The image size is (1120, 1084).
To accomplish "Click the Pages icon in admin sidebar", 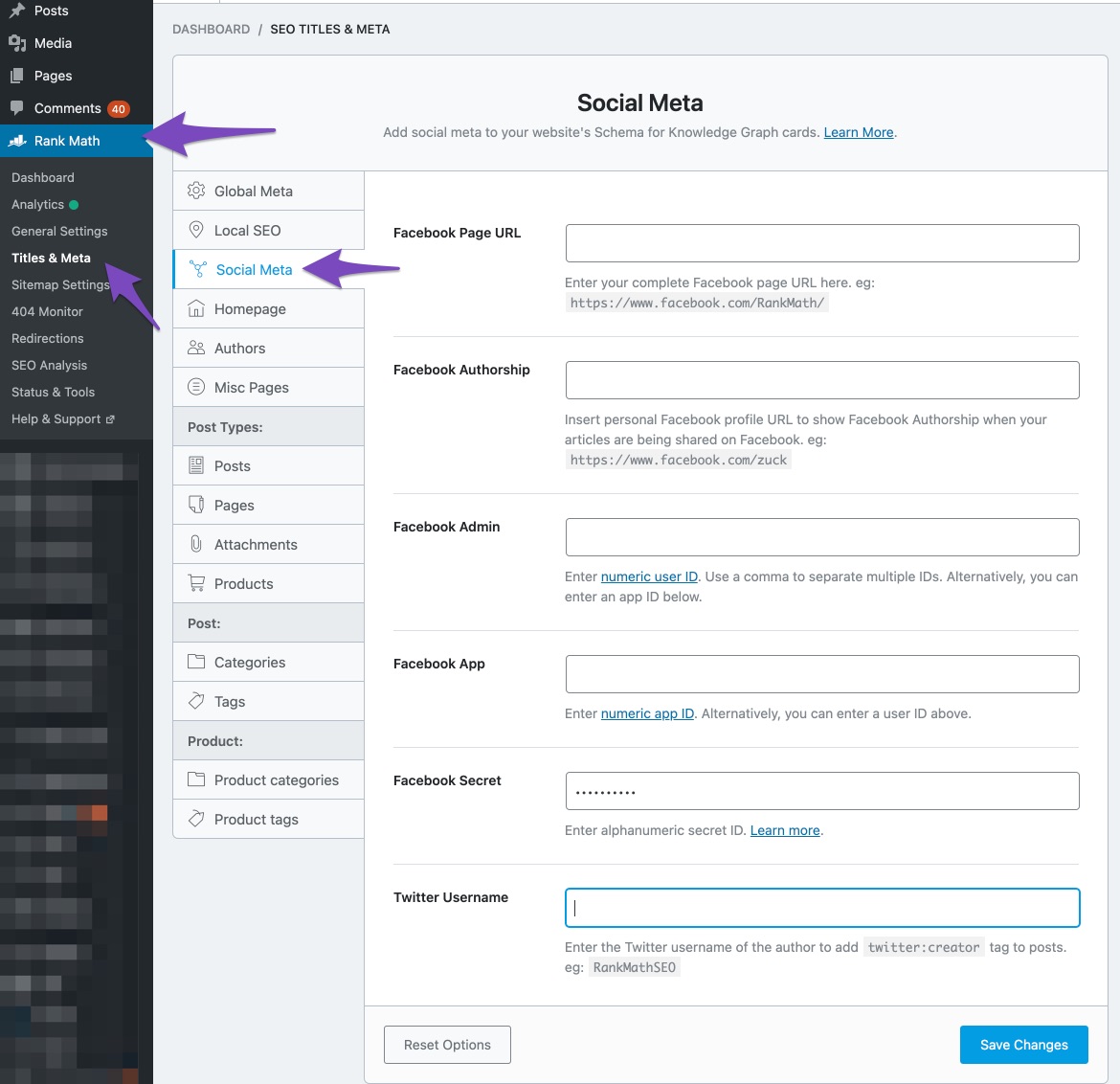I will [17, 76].
